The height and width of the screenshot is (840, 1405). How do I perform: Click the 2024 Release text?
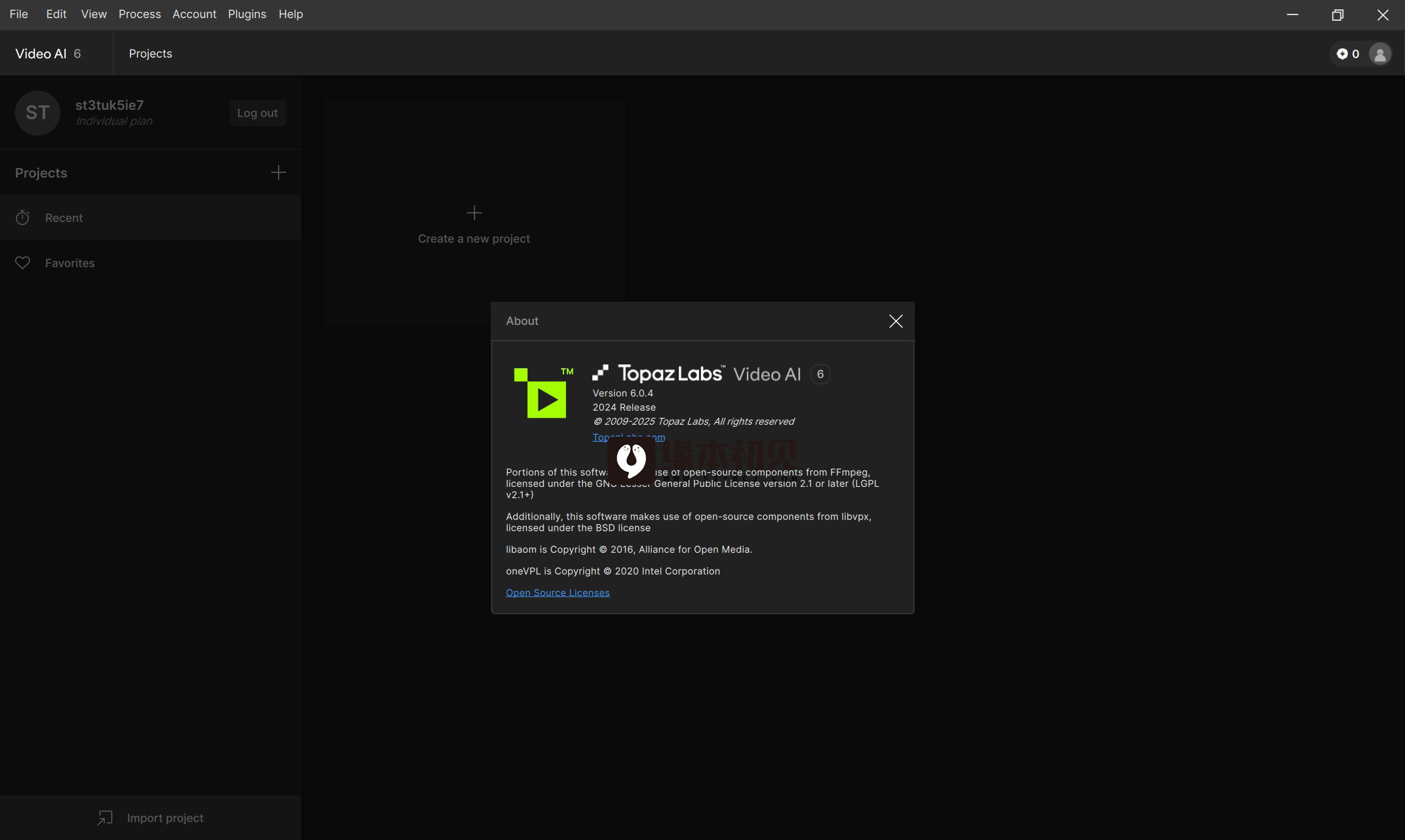pyautogui.click(x=624, y=408)
